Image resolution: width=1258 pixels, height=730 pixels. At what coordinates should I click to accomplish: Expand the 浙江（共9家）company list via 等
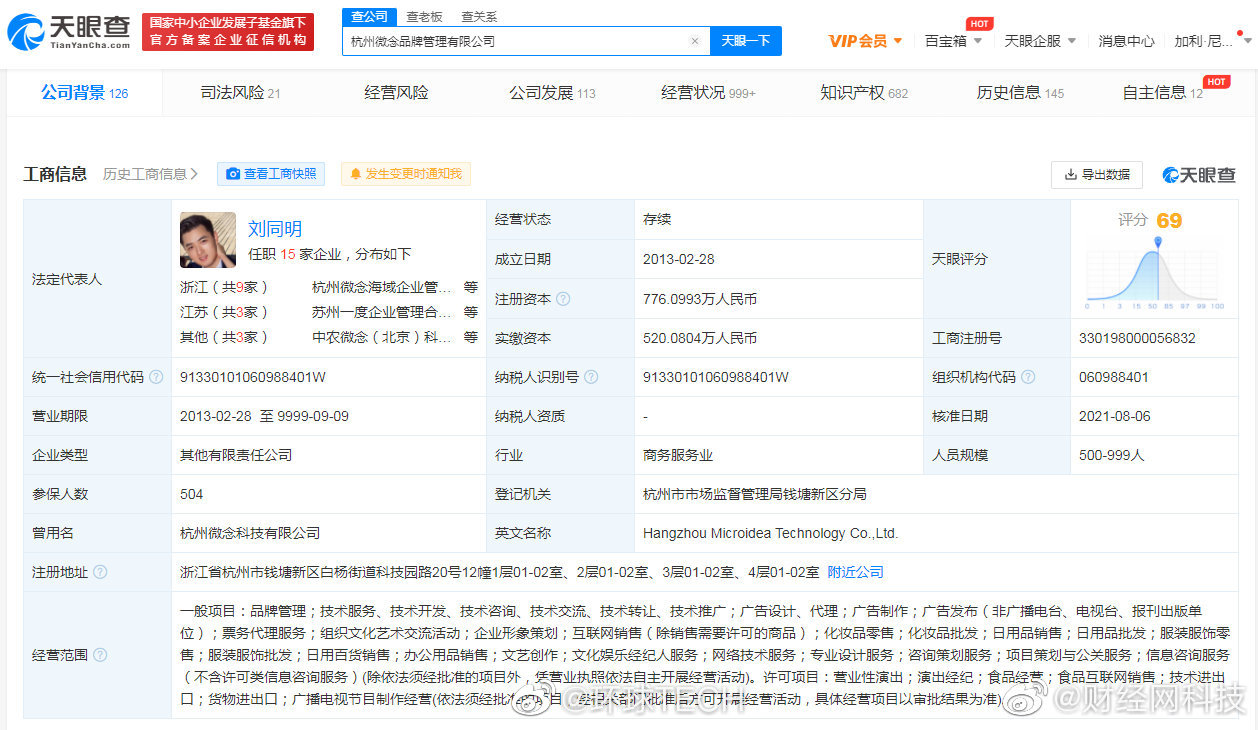point(469,286)
